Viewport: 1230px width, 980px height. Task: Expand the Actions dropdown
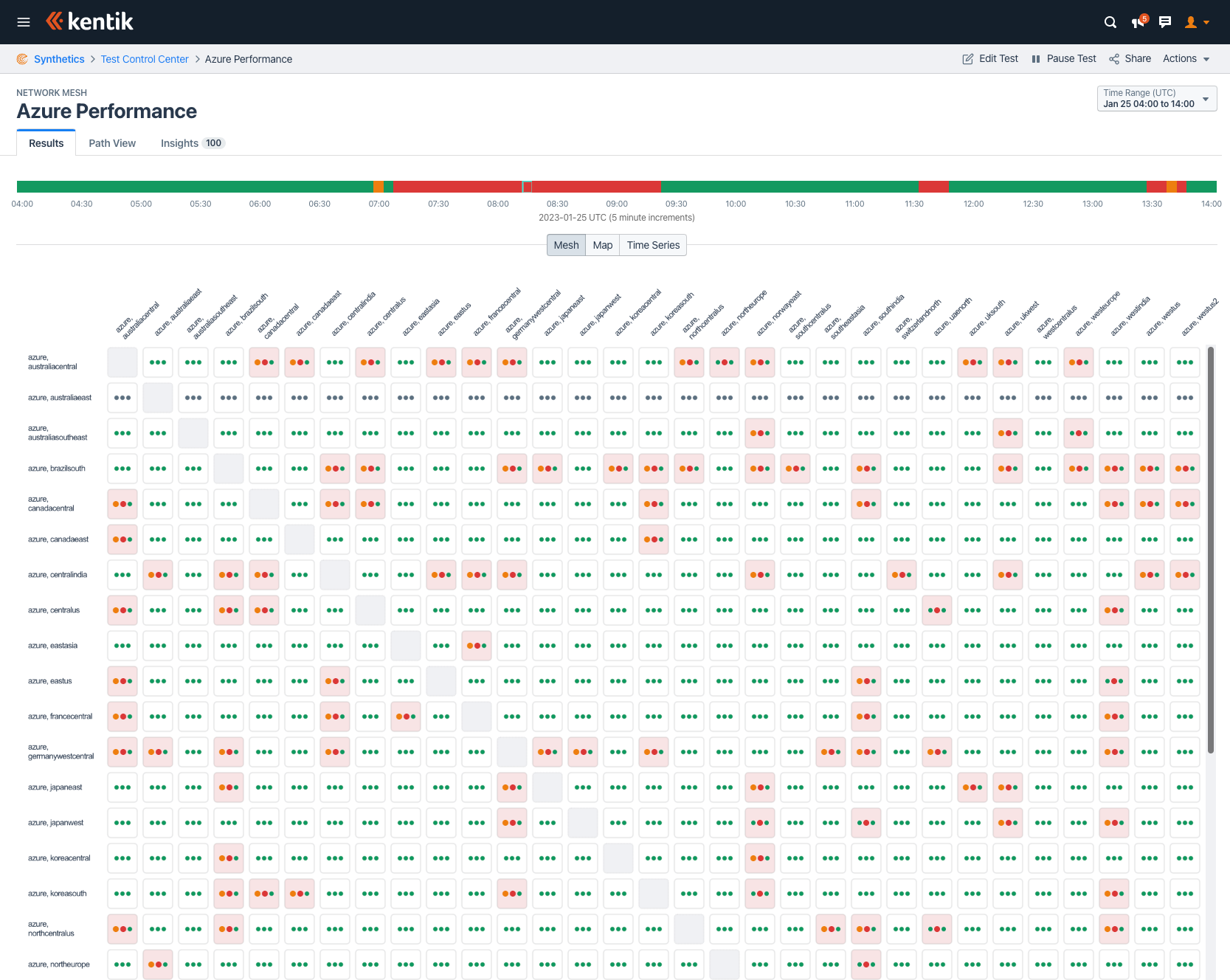(x=1186, y=59)
